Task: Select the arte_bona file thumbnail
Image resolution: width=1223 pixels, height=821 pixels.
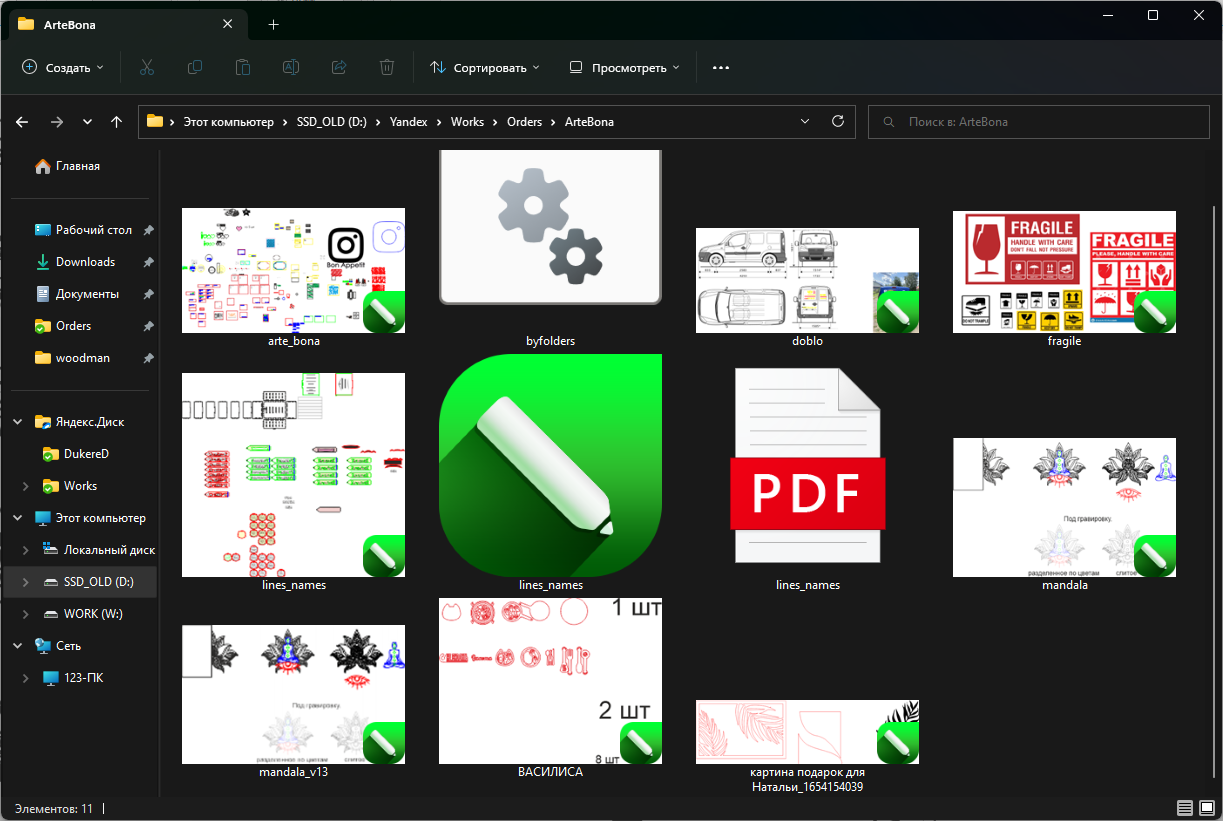Action: coord(293,270)
